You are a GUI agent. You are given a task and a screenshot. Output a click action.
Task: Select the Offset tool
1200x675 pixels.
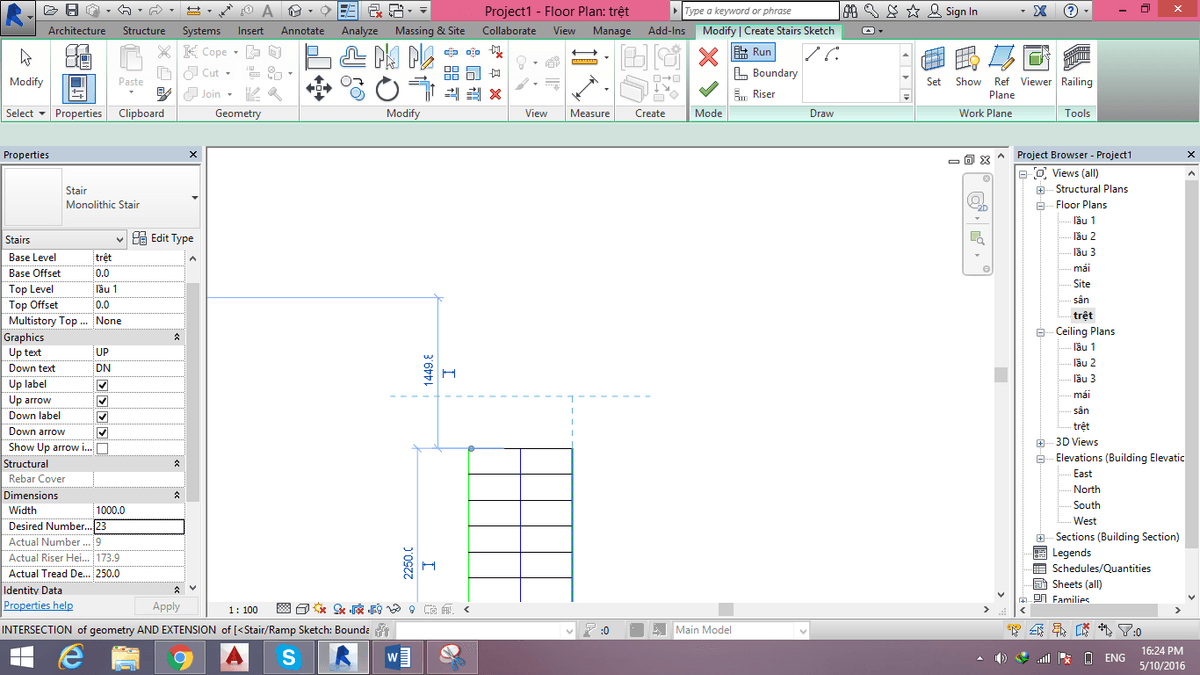click(352, 59)
